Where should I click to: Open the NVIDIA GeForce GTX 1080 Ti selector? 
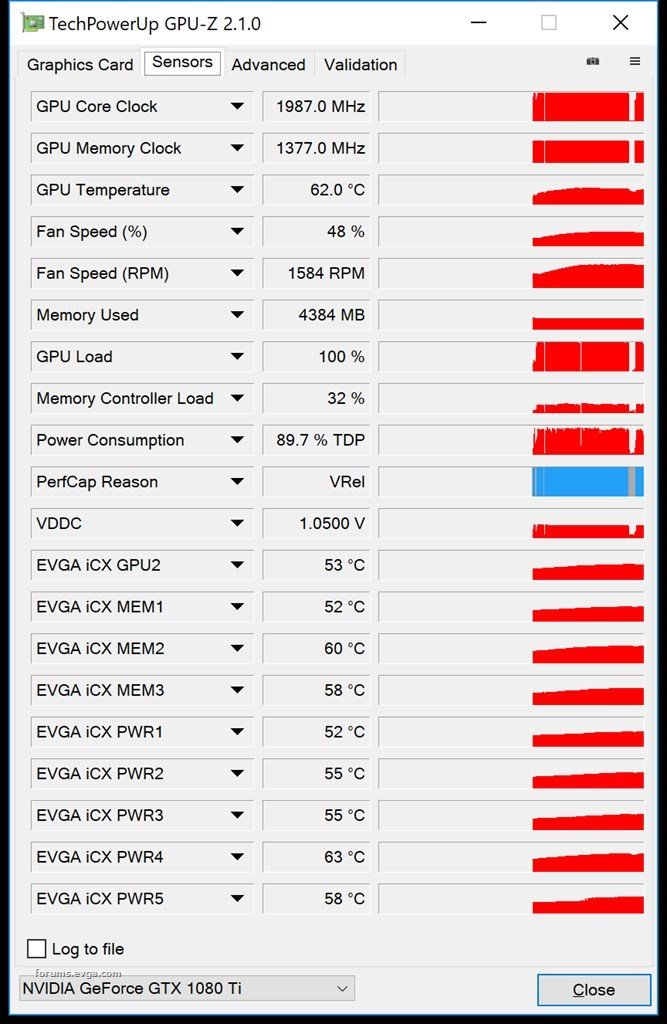pyautogui.click(x=187, y=989)
